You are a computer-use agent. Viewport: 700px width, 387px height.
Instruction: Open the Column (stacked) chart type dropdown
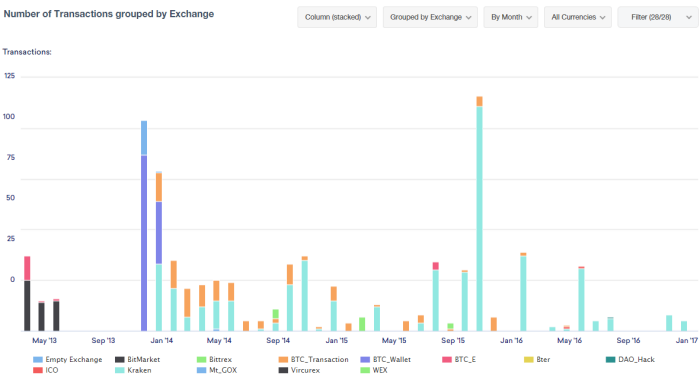tap(337, 17)
